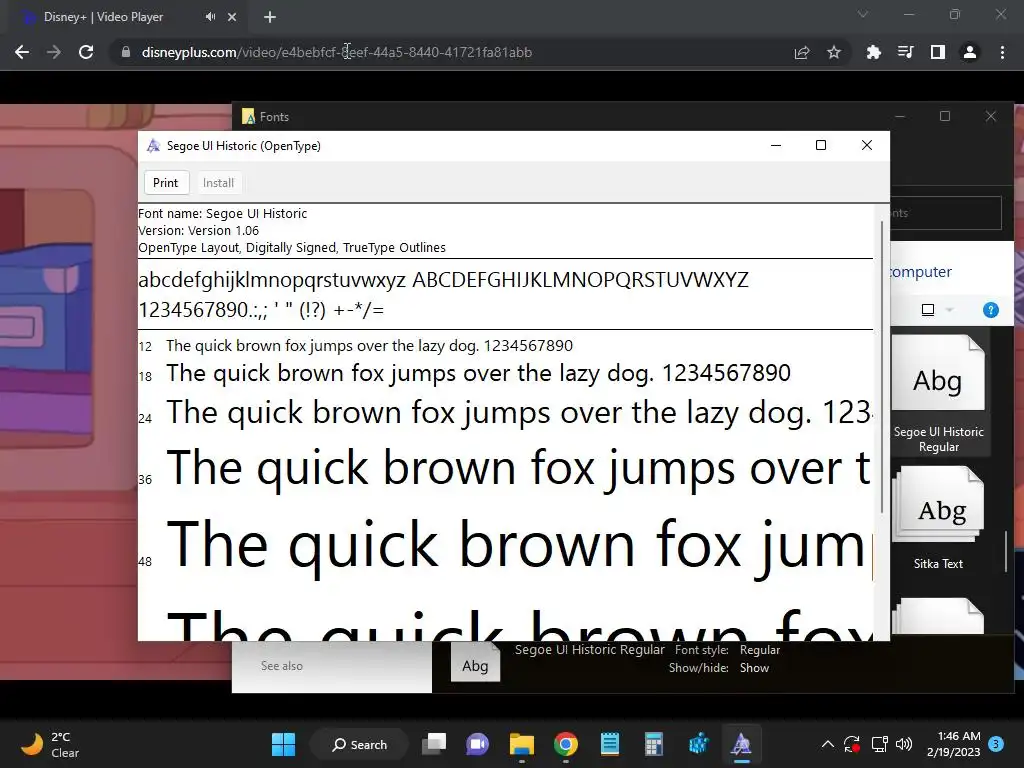1024x768 pixels.
Task: Click the view options icon in Fonts window
Action: pyautogui.click(x=928, y=310)
